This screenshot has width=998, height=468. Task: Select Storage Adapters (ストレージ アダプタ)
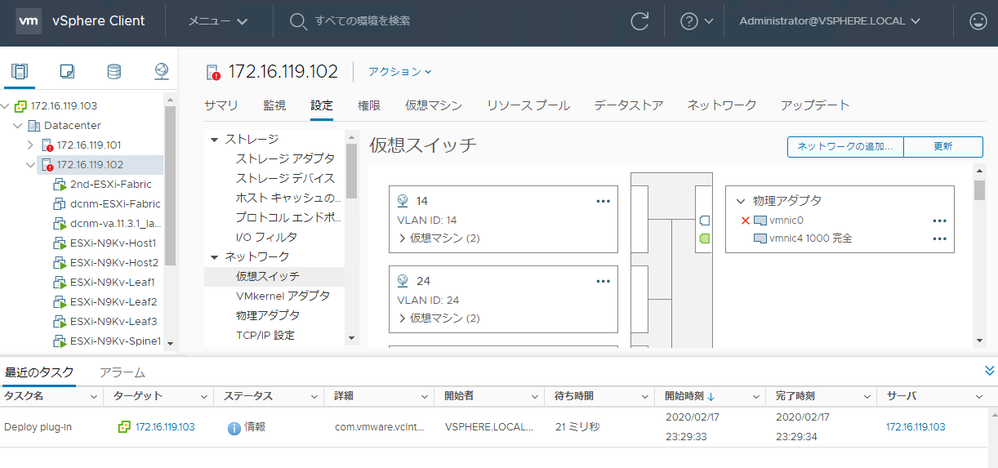(285, 159)
